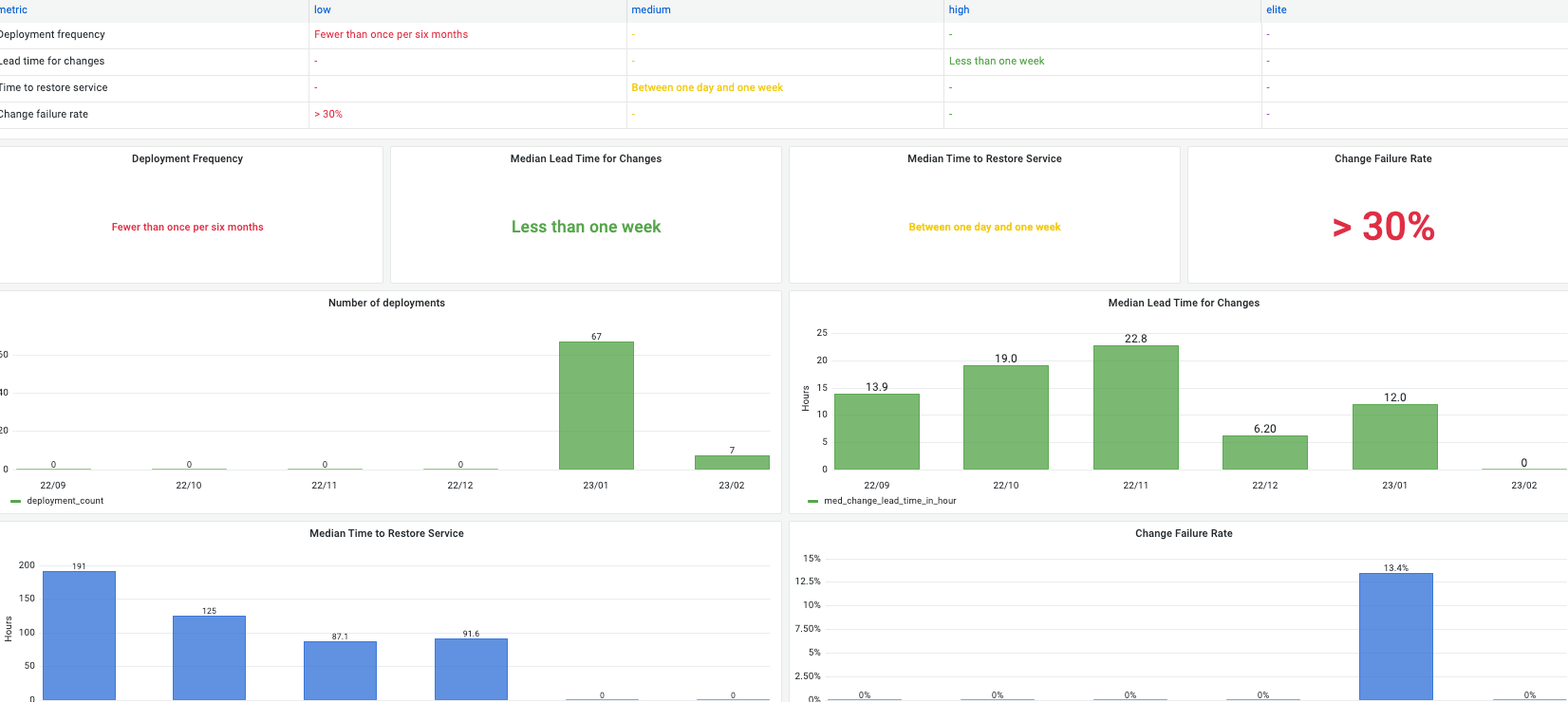The height and width of the screenshot is (702, 1568).
Task: Click the medium column header
Action: (651, 9)
